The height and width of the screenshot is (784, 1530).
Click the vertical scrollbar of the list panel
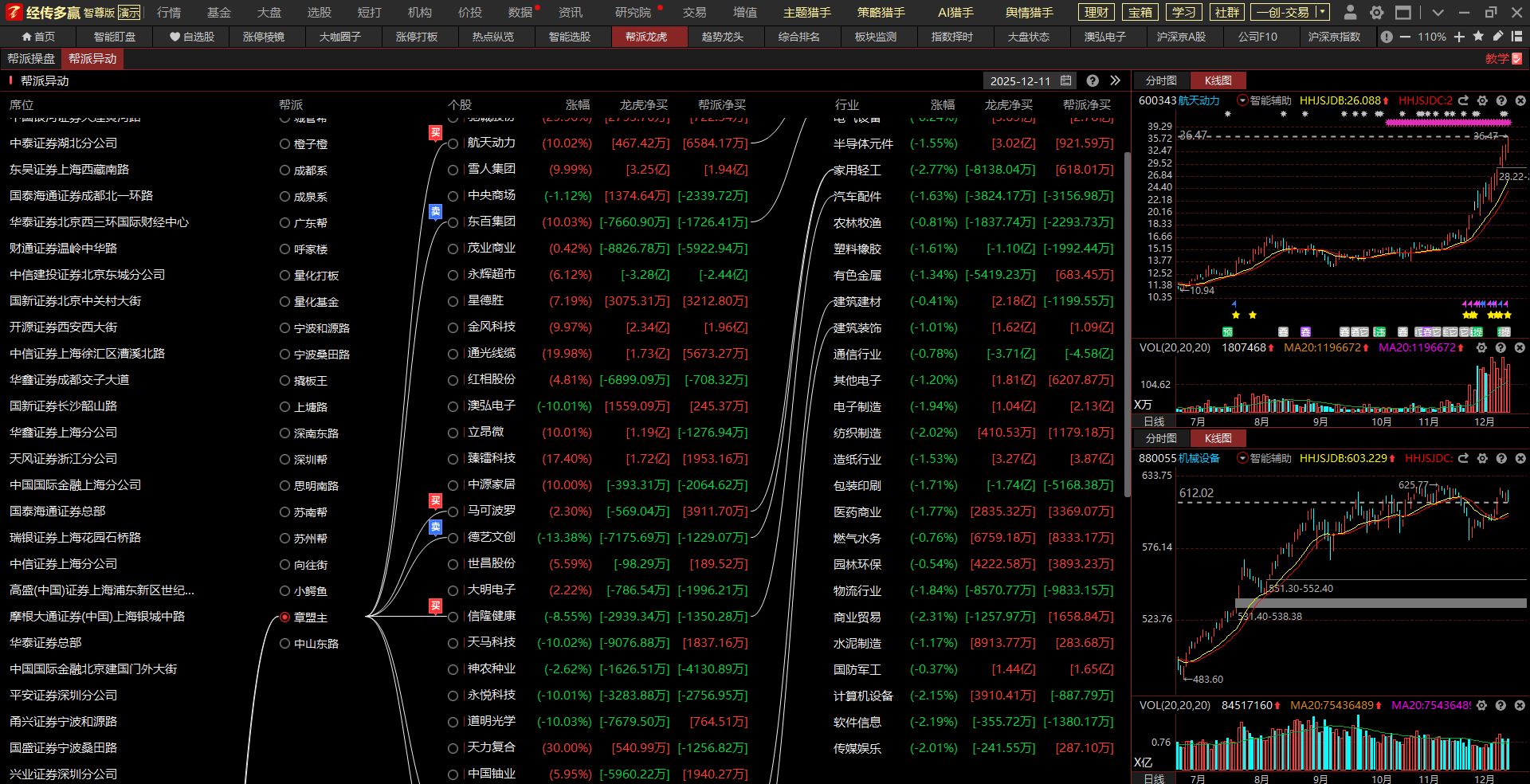(1127, 319)
